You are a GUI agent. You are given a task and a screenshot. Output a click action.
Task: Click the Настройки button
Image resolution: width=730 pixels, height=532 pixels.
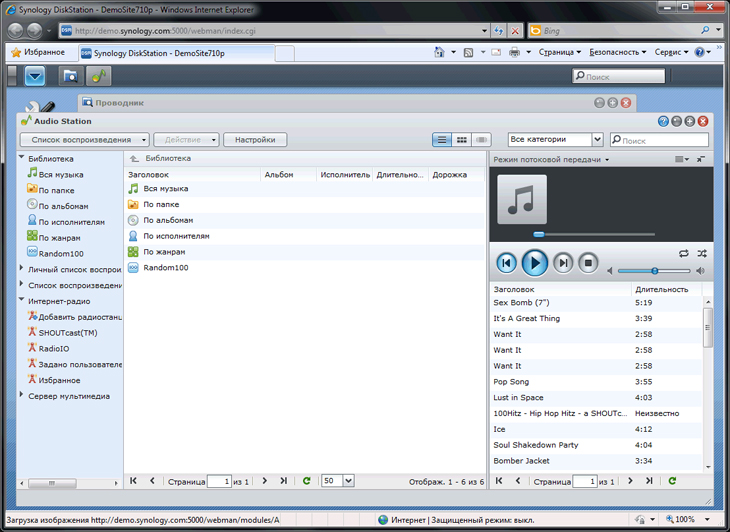coord(255,140)
